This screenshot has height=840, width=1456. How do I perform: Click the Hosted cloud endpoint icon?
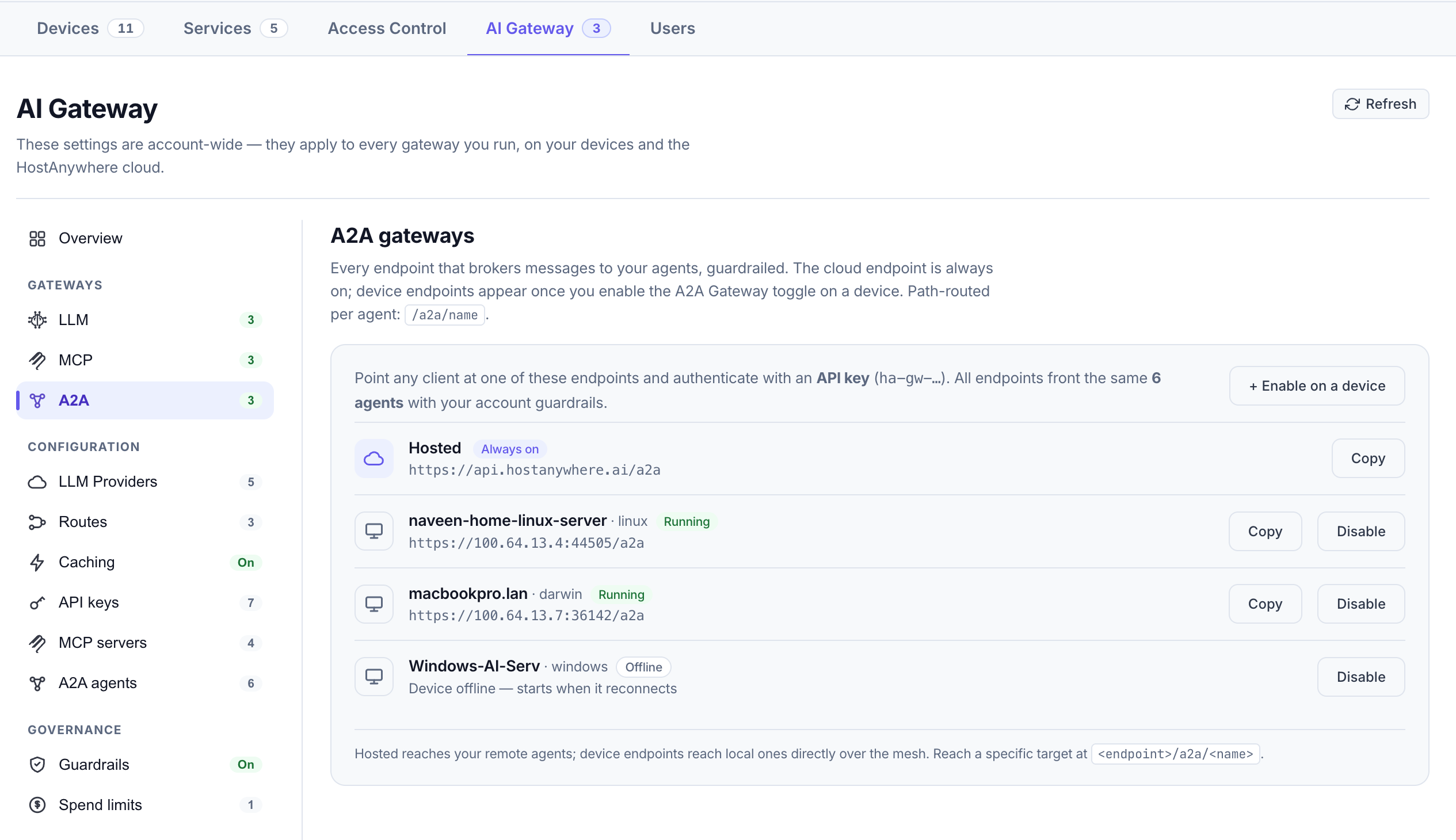pos(374,459)
